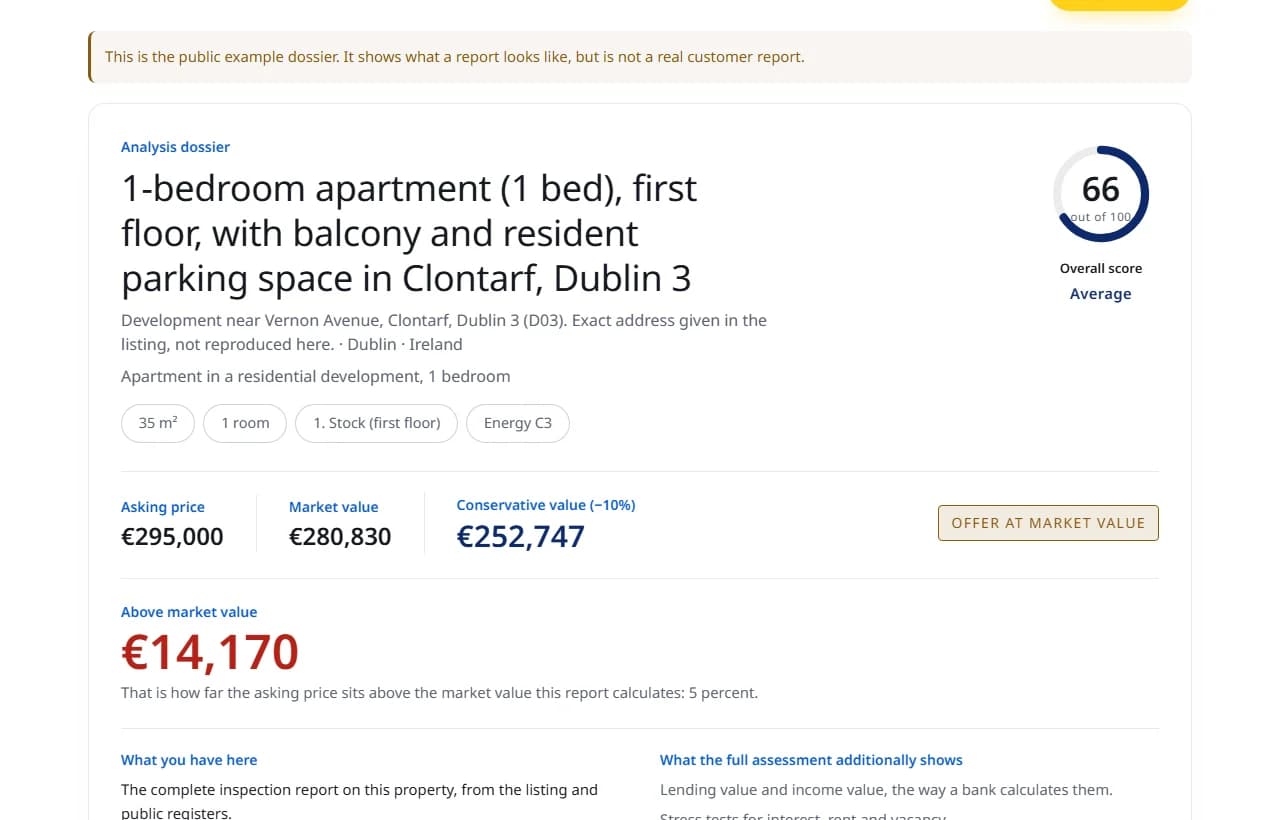This screenshot has height=820, width=1280.
Task: Click the Market value €280,830 figure
Action: click(x=340, y=537)
